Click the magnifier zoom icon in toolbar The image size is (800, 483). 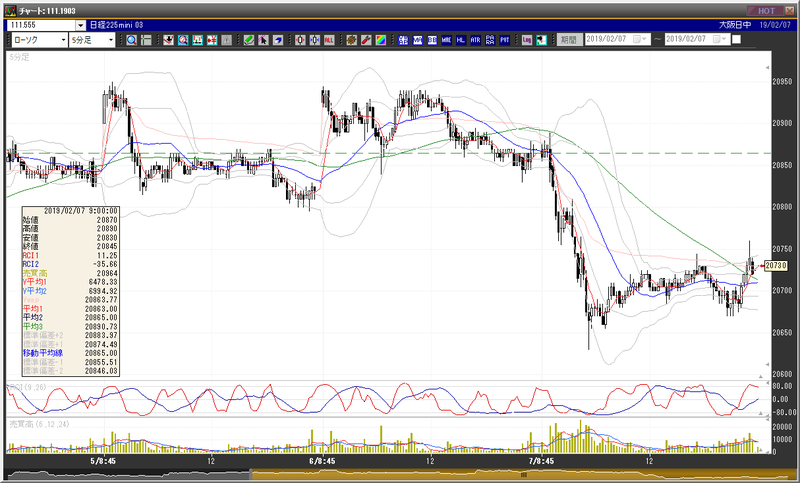coord(132,40)
